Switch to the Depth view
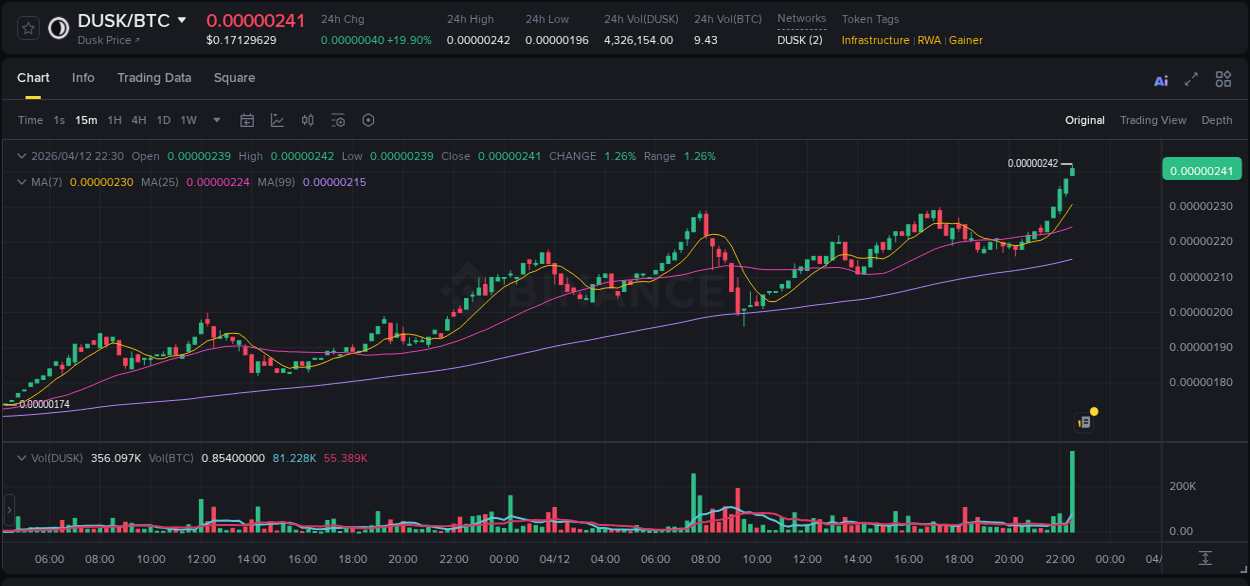1250x586 pixels. (x=1216, y=120)
